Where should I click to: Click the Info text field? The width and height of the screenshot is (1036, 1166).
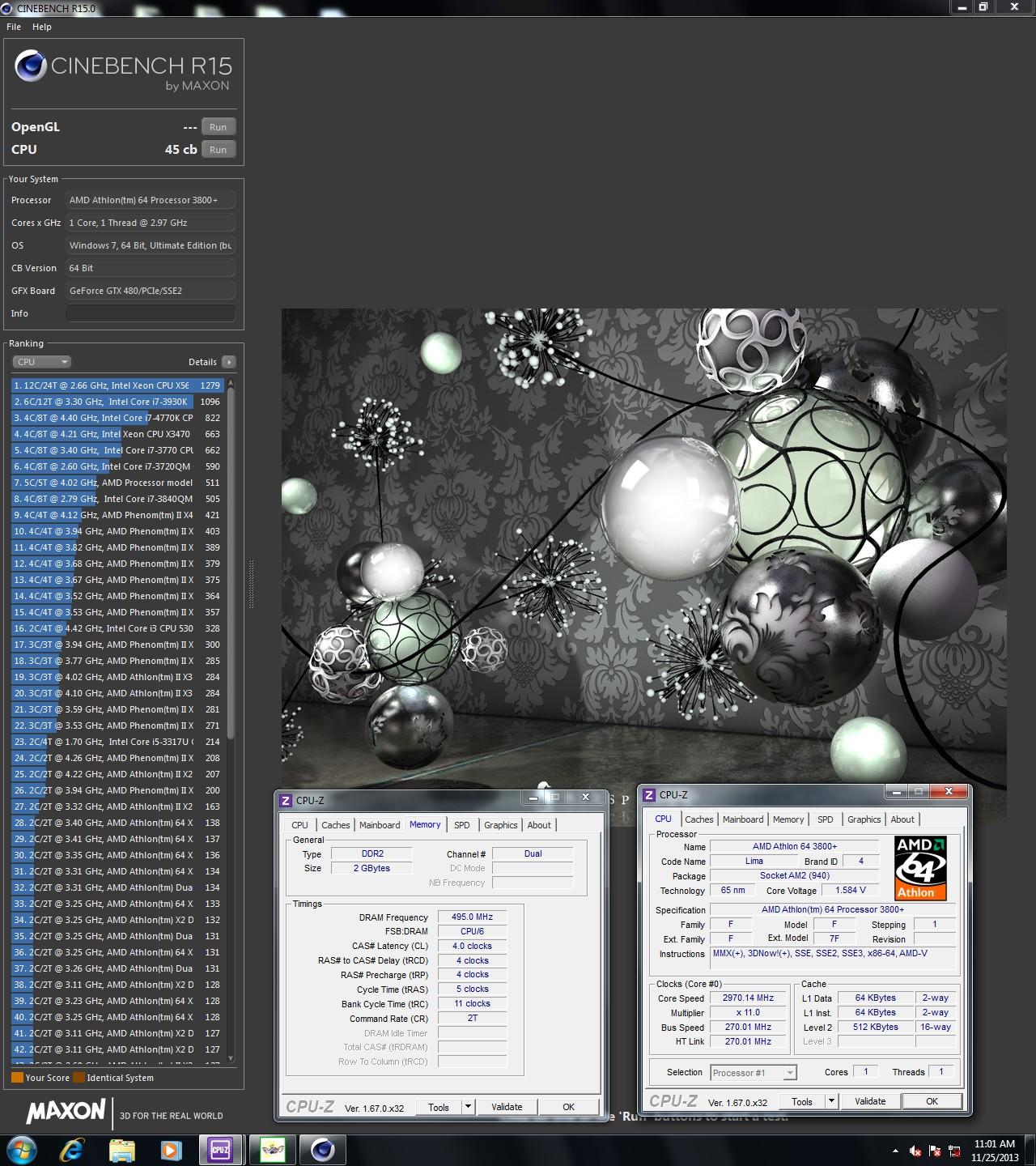pyautogui.click(x=151, y=313)
